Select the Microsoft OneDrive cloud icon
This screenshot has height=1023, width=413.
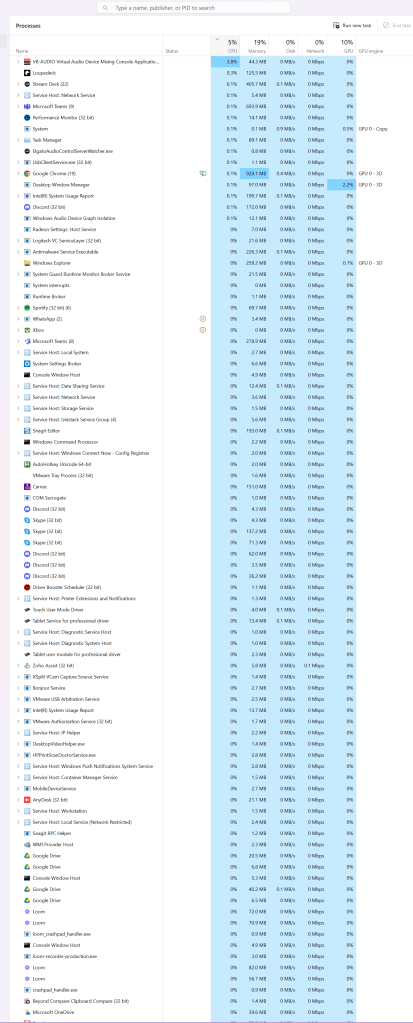27,1012
